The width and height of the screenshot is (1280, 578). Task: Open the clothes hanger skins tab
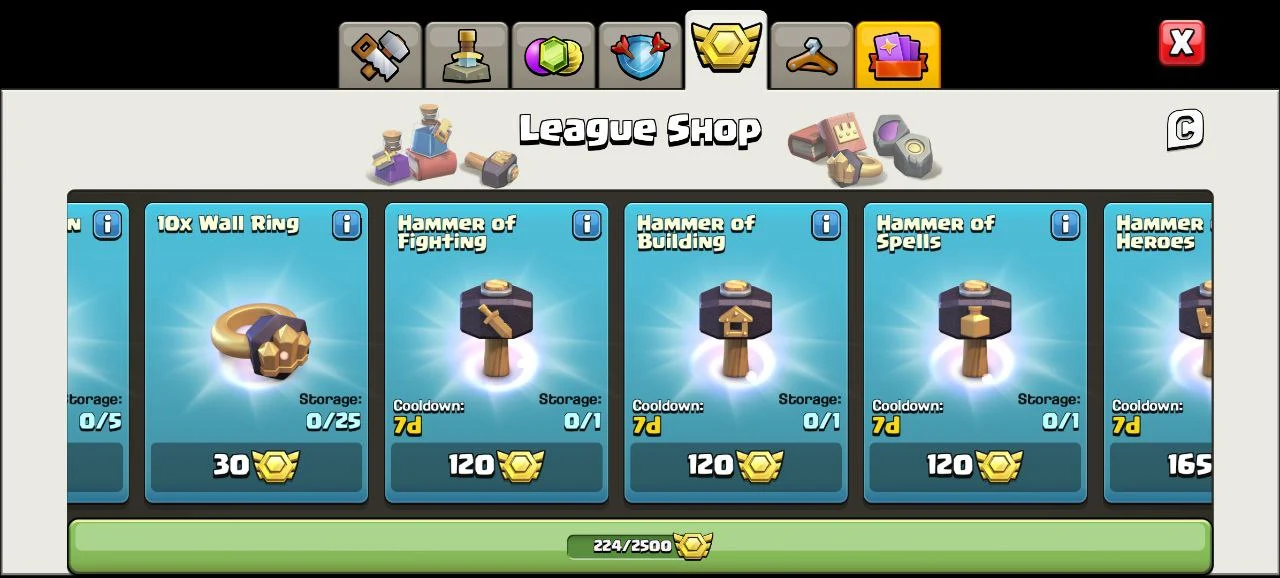point(812,56)
